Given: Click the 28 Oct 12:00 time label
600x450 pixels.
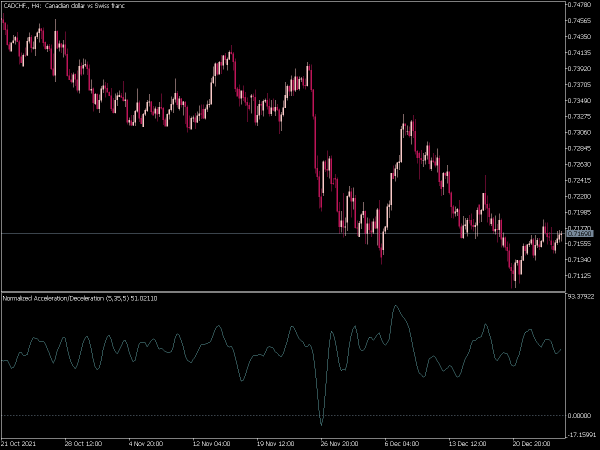Looking at the screenshot, I should point(83,444).
